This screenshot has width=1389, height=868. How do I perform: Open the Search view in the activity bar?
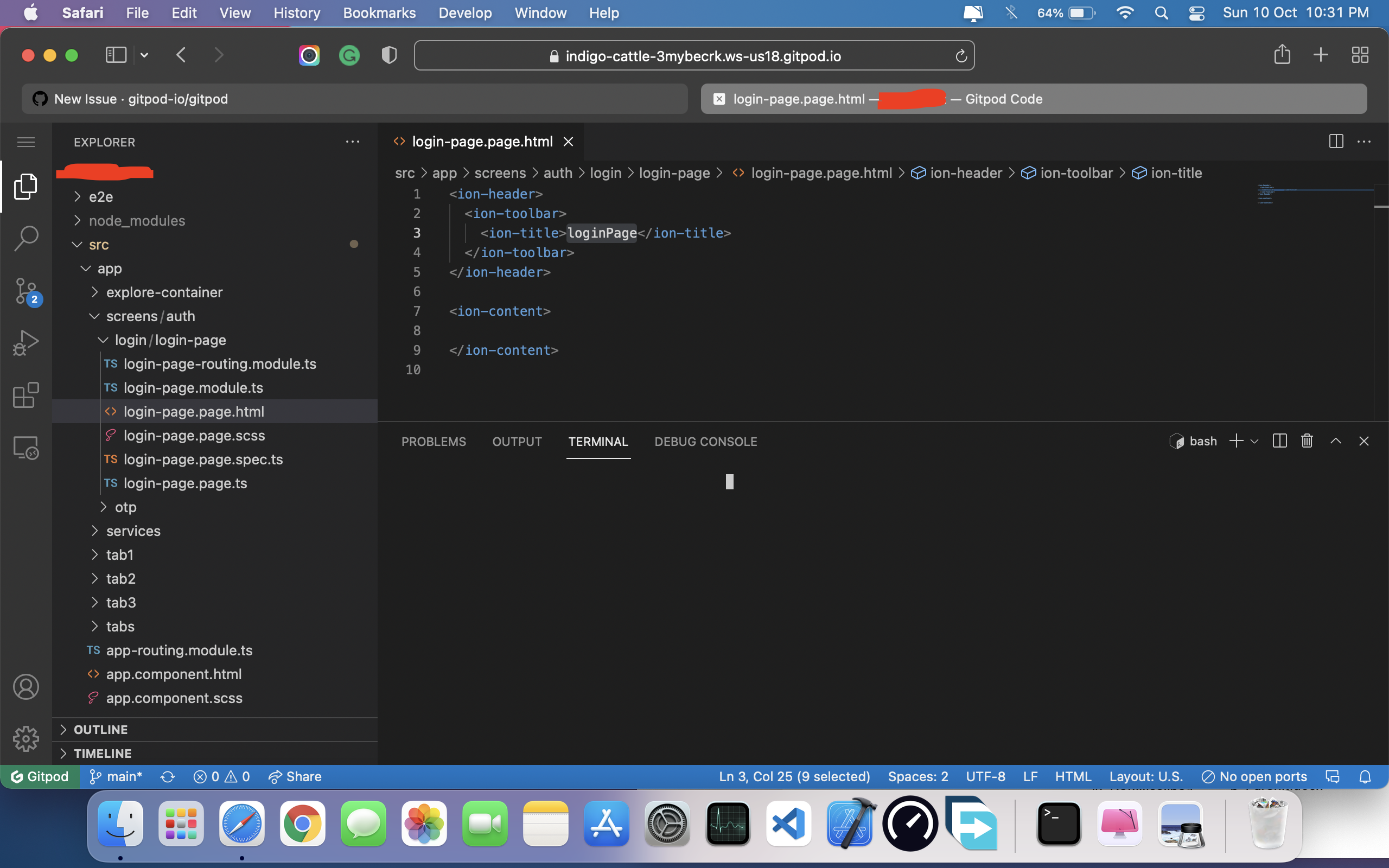26,238
